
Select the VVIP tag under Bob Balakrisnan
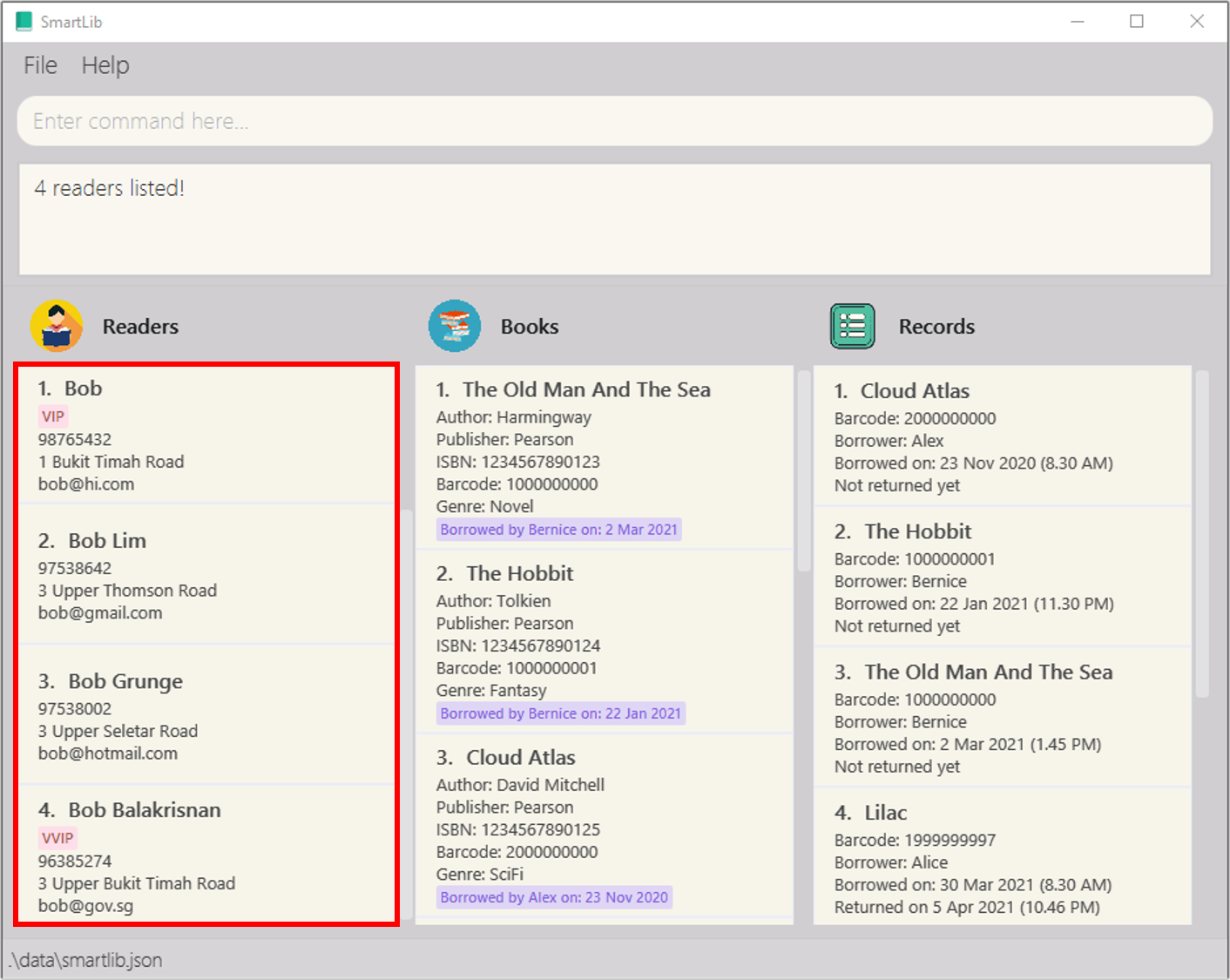57,838
